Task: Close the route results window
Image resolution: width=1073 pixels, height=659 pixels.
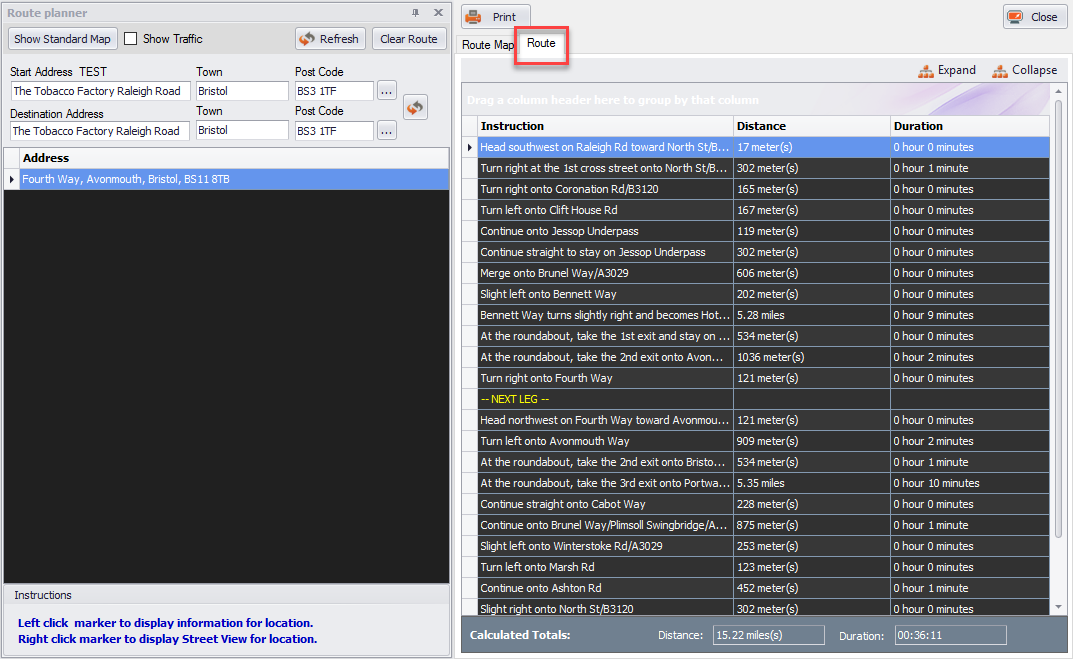Action: [1035, 17]
